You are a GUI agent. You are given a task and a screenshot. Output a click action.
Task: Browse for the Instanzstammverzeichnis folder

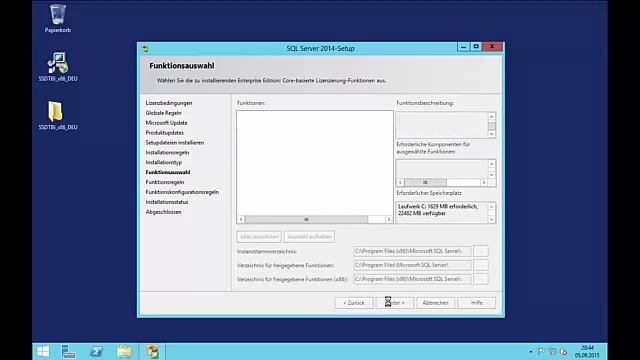click(x=481, y=251)
